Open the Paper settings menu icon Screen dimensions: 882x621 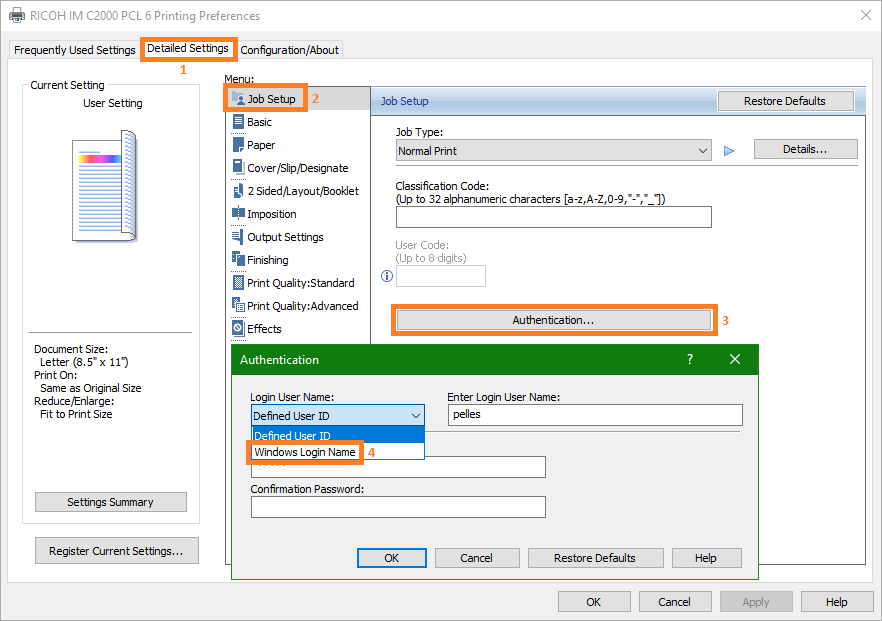coord(240,145)
